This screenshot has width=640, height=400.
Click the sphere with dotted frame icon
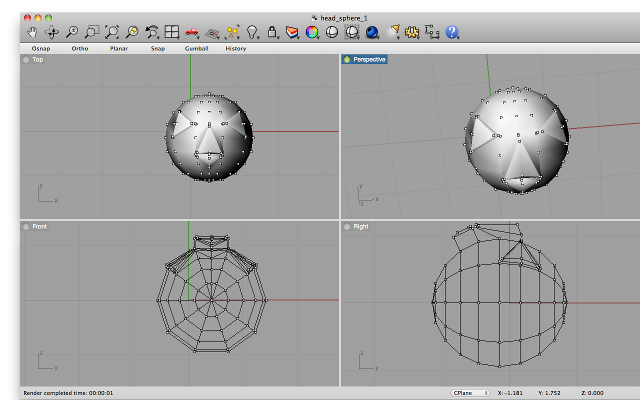[352, 32]
